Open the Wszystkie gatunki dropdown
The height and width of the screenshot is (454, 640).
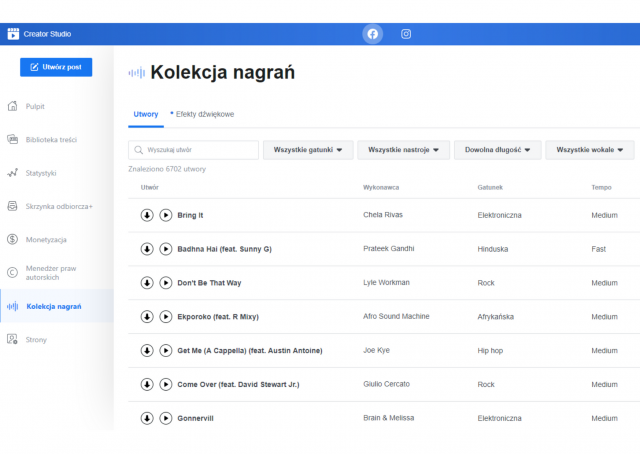[308, 150]
